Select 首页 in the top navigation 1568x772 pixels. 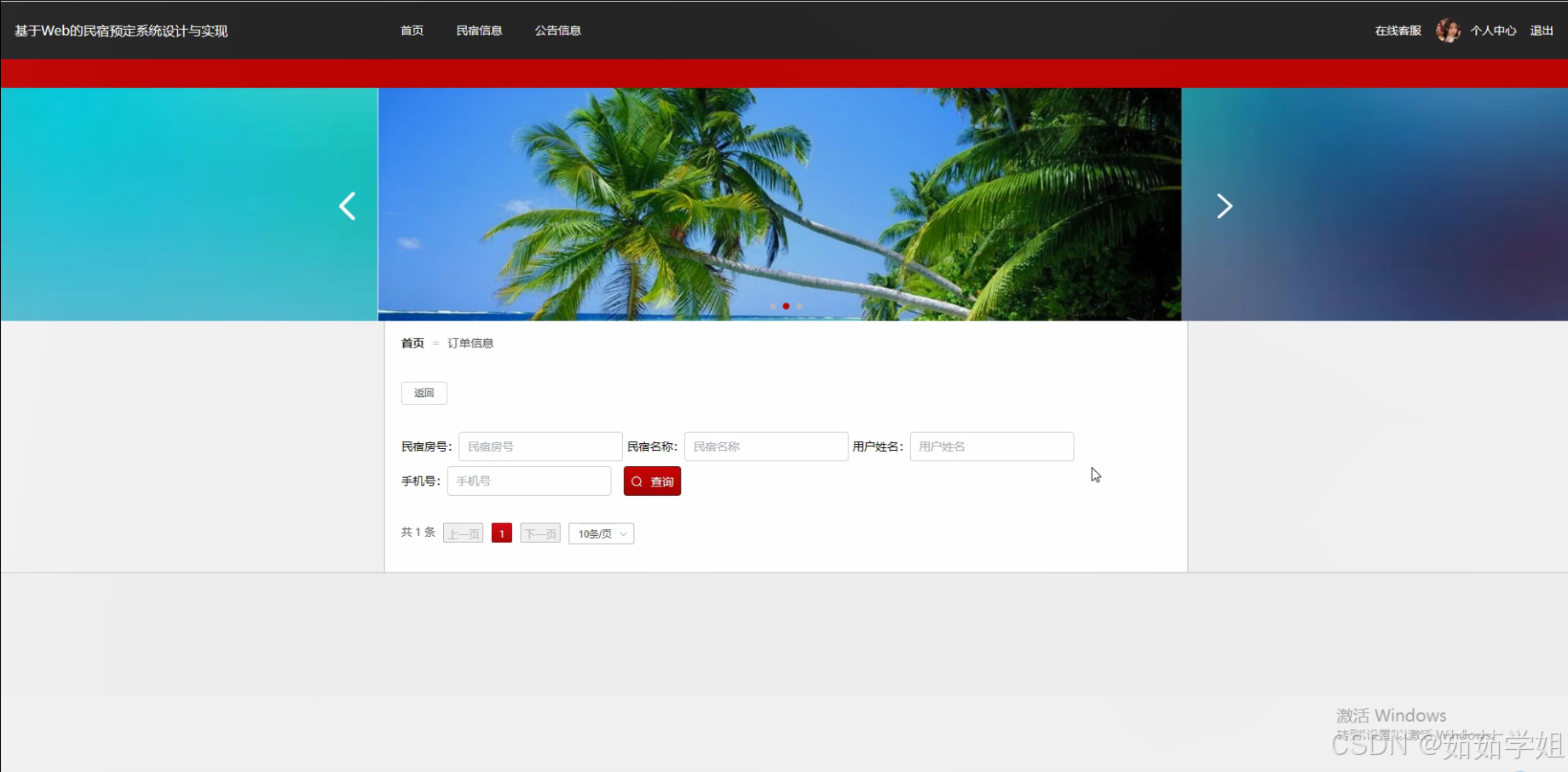coord(411,30)
